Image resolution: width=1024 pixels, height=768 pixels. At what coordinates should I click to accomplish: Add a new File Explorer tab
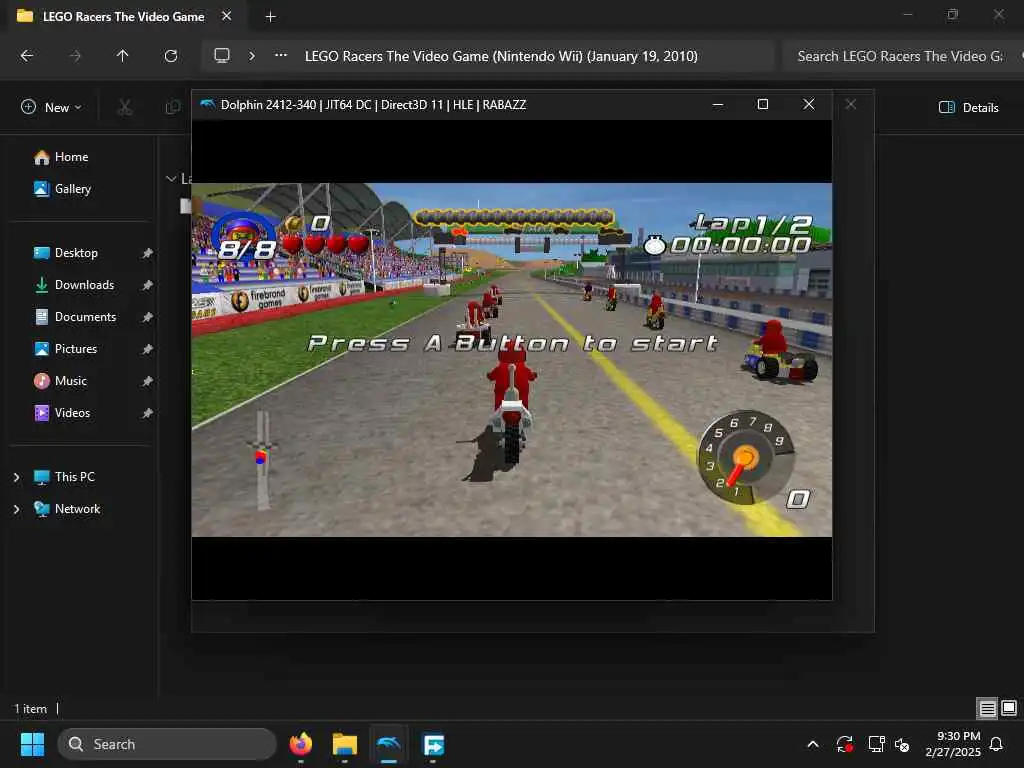[270, 17]
